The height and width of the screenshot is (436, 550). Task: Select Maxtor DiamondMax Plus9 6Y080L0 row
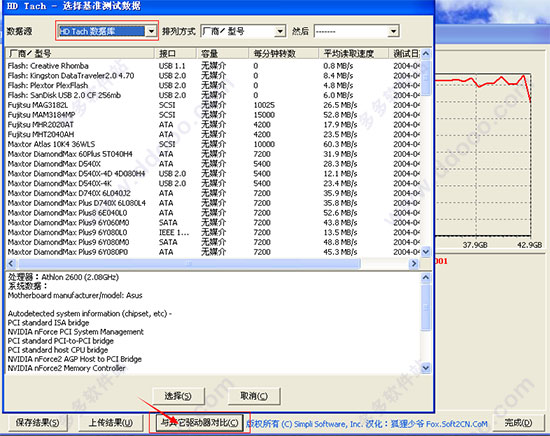pos(213,233)
